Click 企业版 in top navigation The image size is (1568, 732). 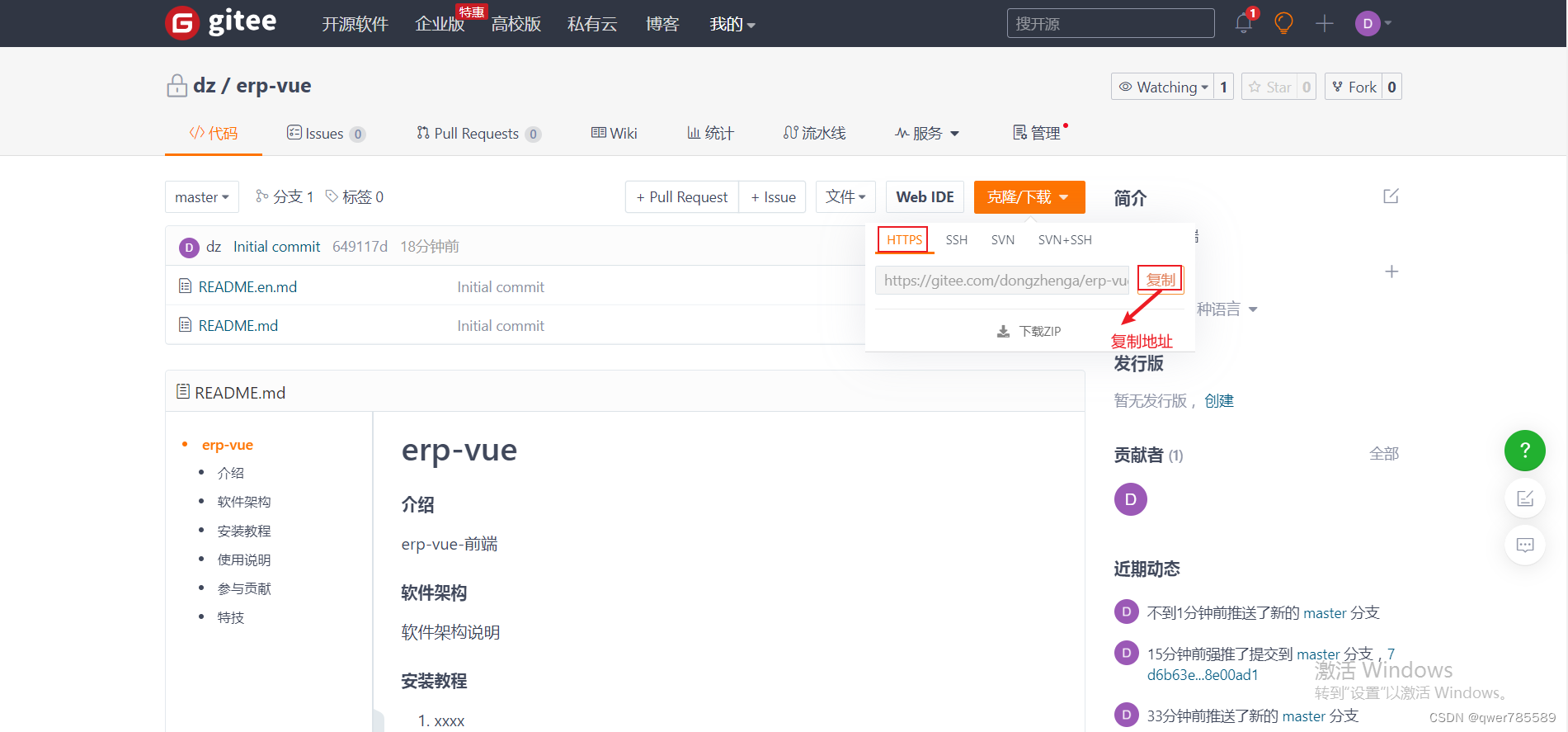click(x=440, y=24)
